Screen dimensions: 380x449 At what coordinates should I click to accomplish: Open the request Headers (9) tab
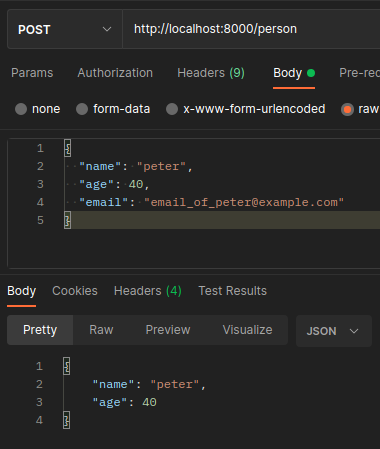pyautogui.click(x=211, y=73)
